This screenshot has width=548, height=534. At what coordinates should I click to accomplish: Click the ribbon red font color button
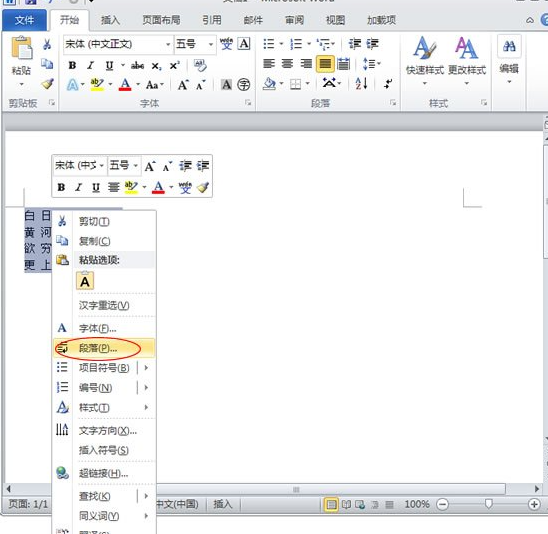pyautogui.click(x=125, y=84)
